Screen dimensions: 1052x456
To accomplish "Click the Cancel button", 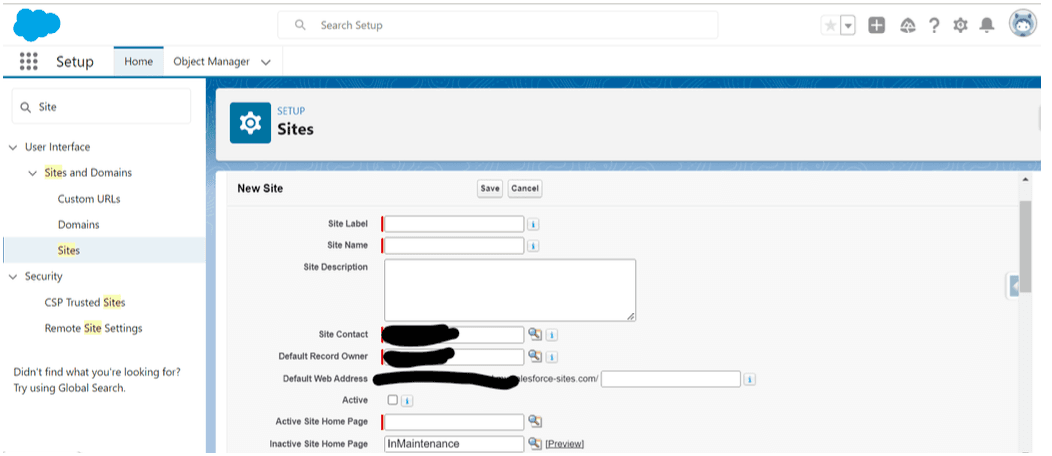I will (524, 188).
